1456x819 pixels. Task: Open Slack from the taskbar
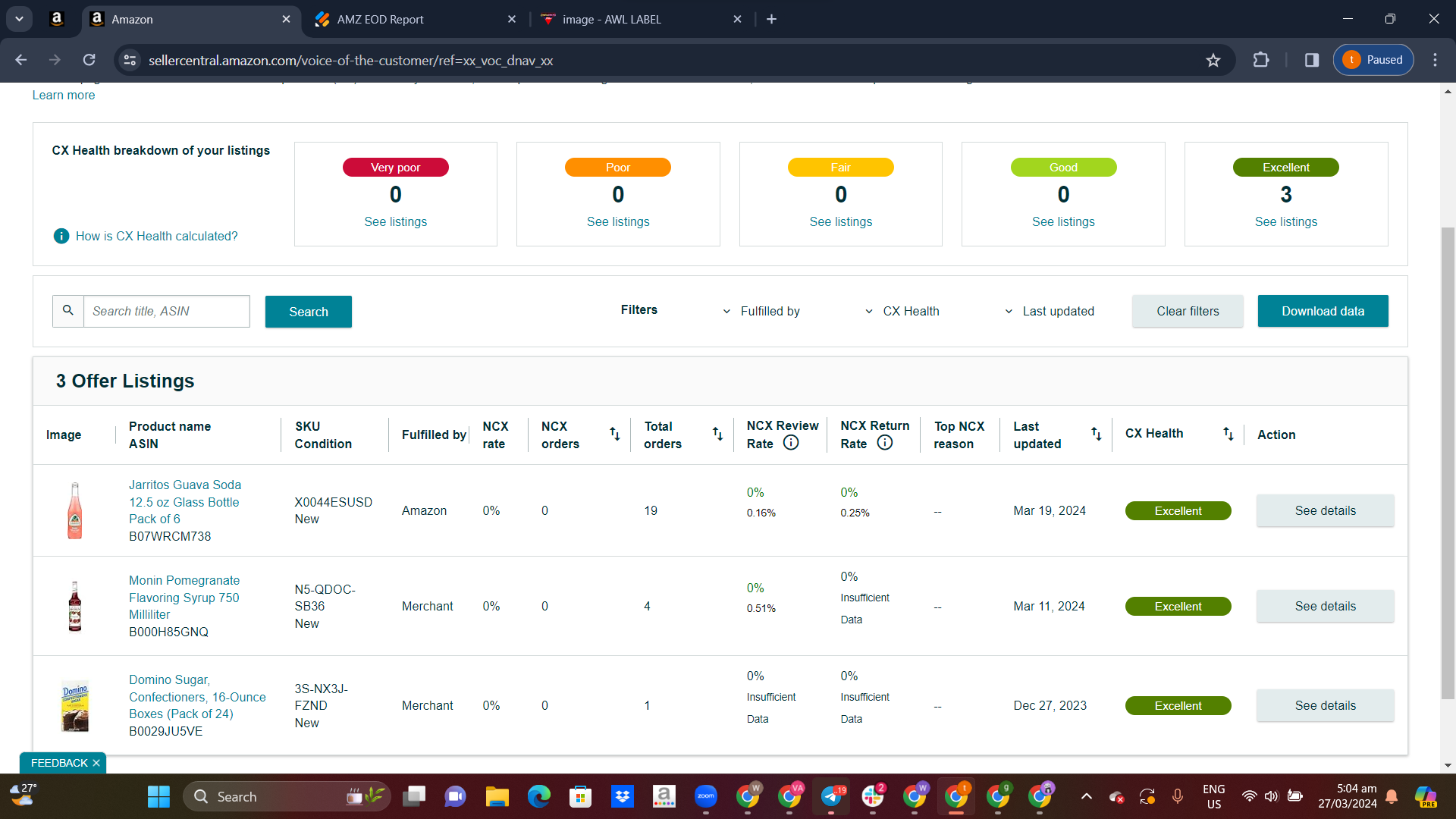tap(873, 796)
